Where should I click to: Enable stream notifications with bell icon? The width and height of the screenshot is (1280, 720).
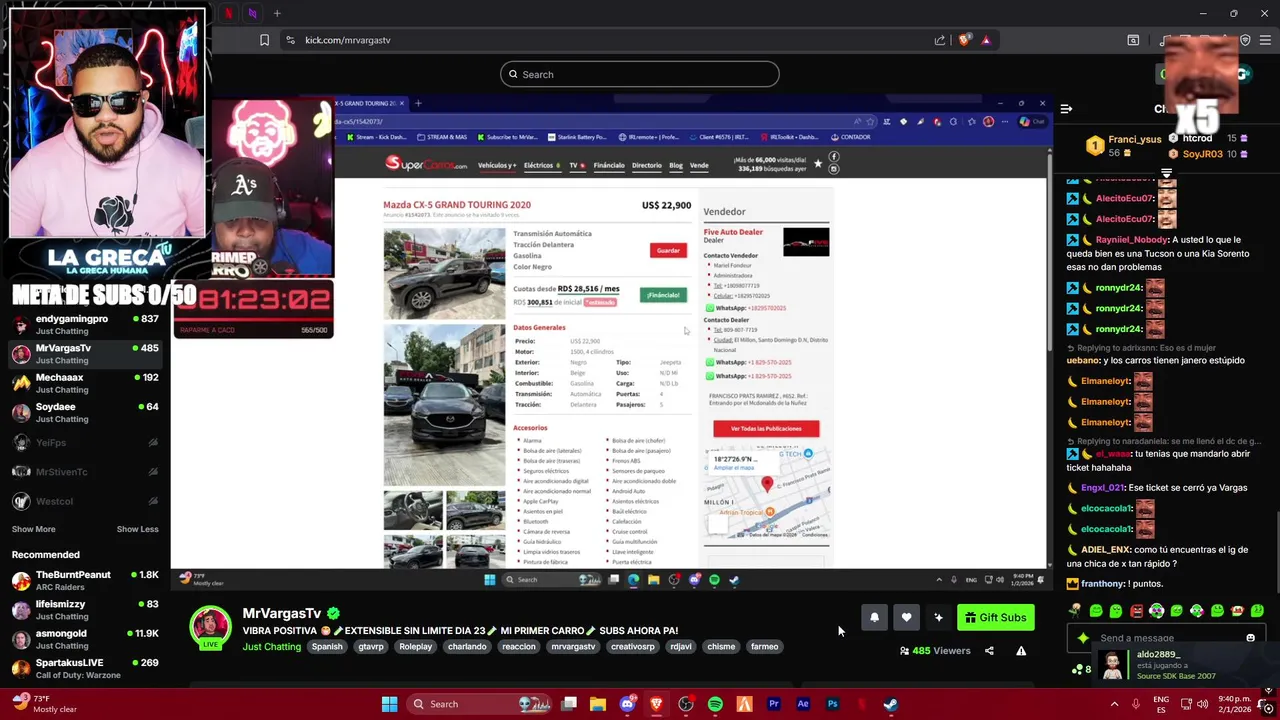tap(874, 617)
